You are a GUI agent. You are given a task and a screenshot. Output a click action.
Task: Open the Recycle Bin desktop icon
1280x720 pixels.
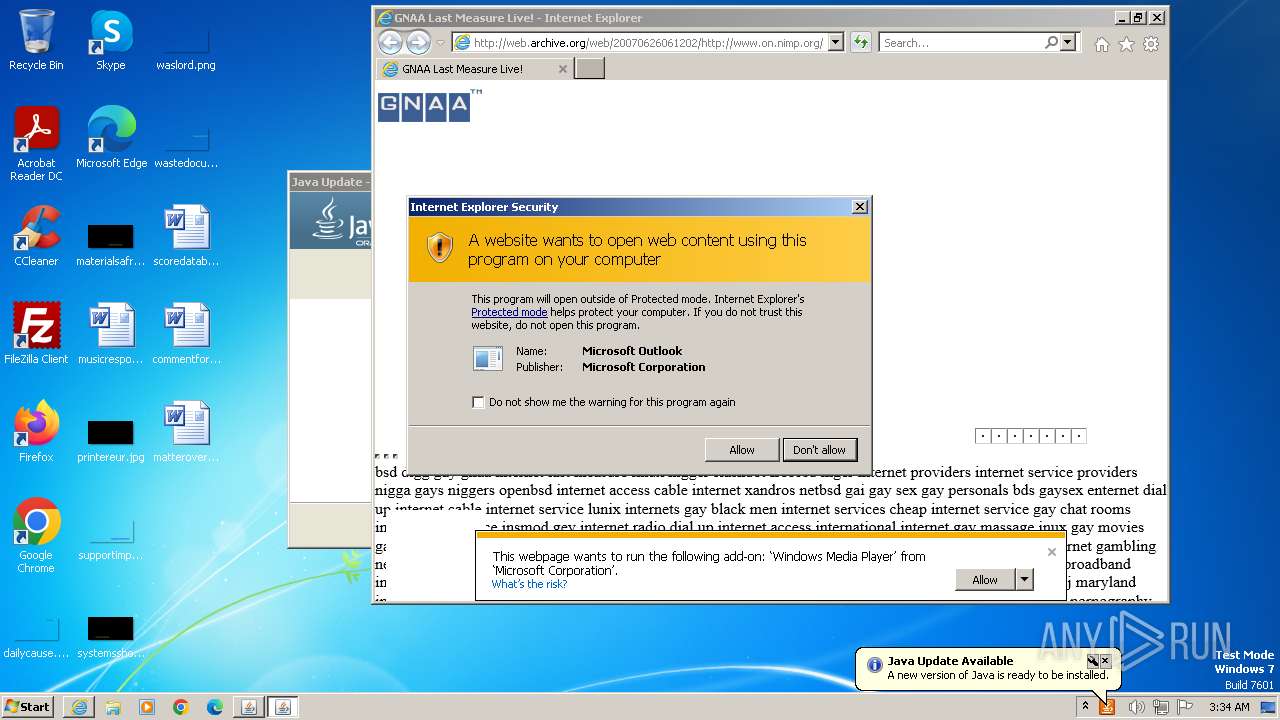tap(36, 41)
